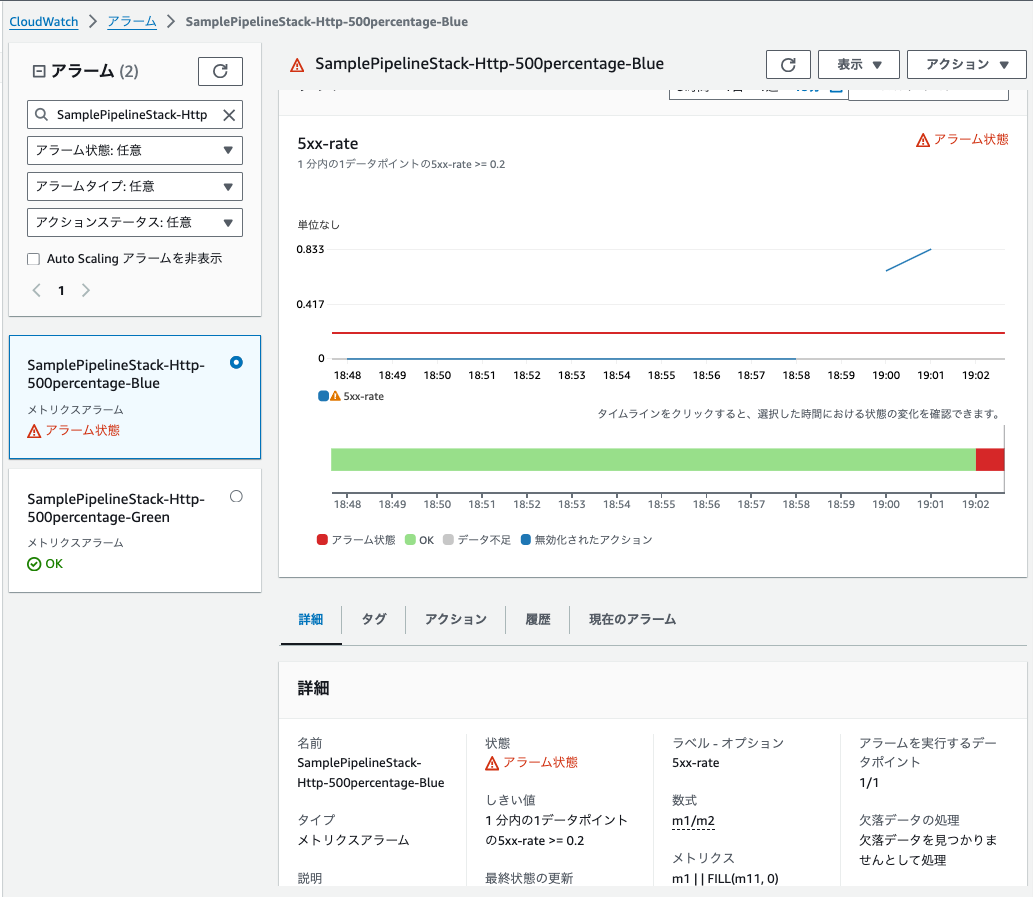Refresh the alarm list in the sidebar
1033x897 pixels.
[x=220, y=71]
